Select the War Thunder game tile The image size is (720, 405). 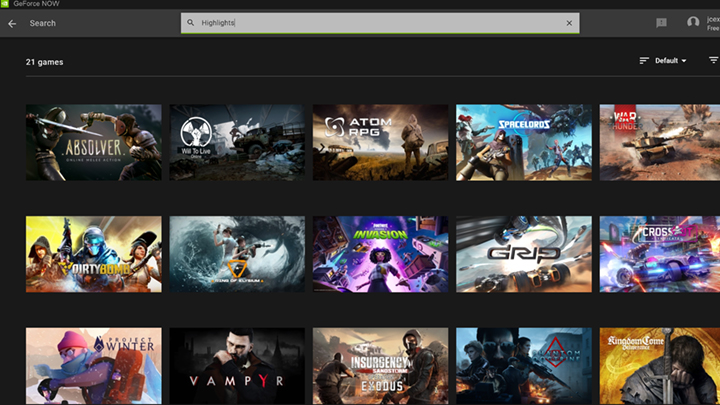tap(660, 142)
